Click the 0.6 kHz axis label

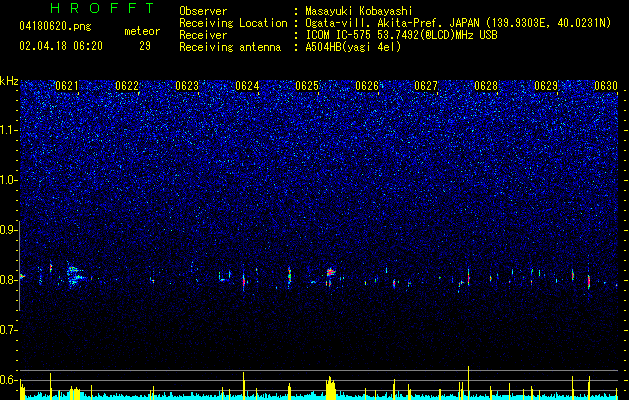click(x=8, y=380)
